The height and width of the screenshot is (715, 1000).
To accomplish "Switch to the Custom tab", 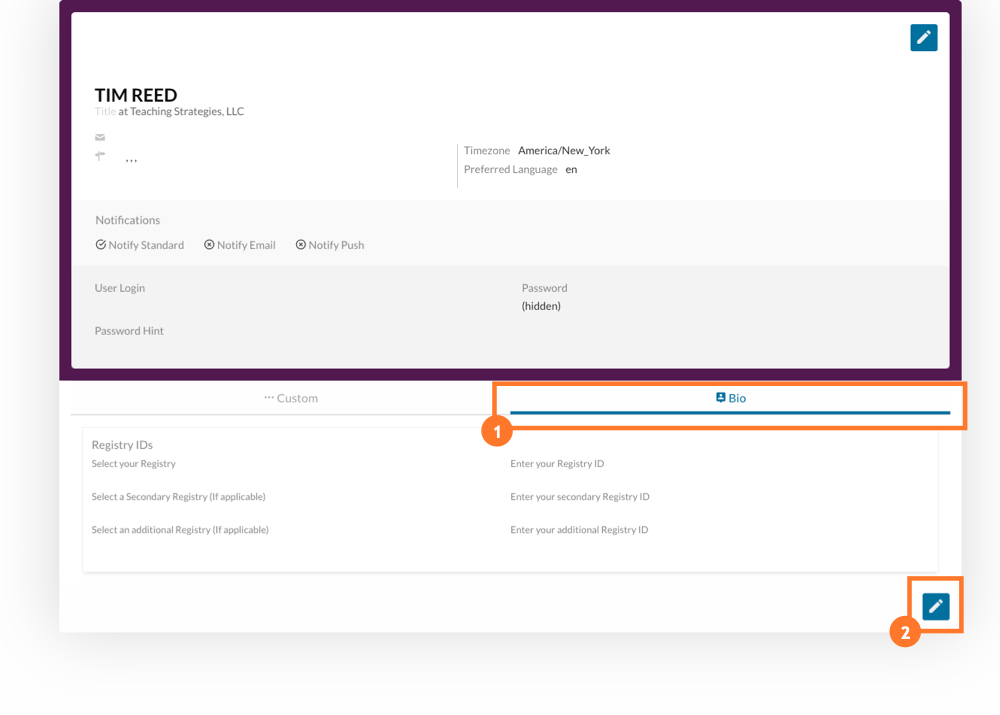I will coord(290,397).
